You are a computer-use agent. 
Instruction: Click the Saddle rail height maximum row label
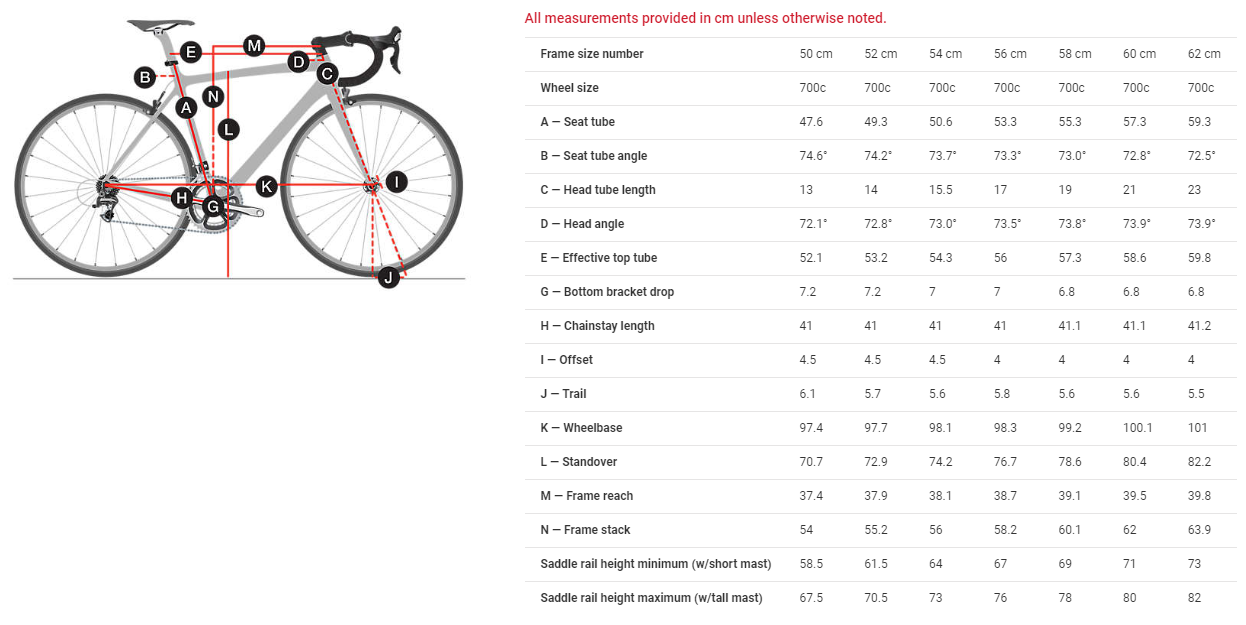(x=651, y=598)
